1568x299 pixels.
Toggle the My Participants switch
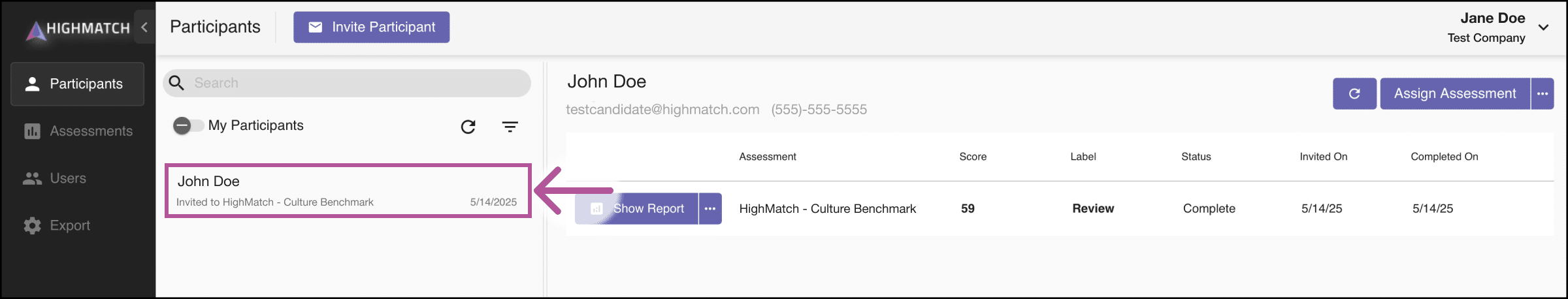tap(188, 125)
